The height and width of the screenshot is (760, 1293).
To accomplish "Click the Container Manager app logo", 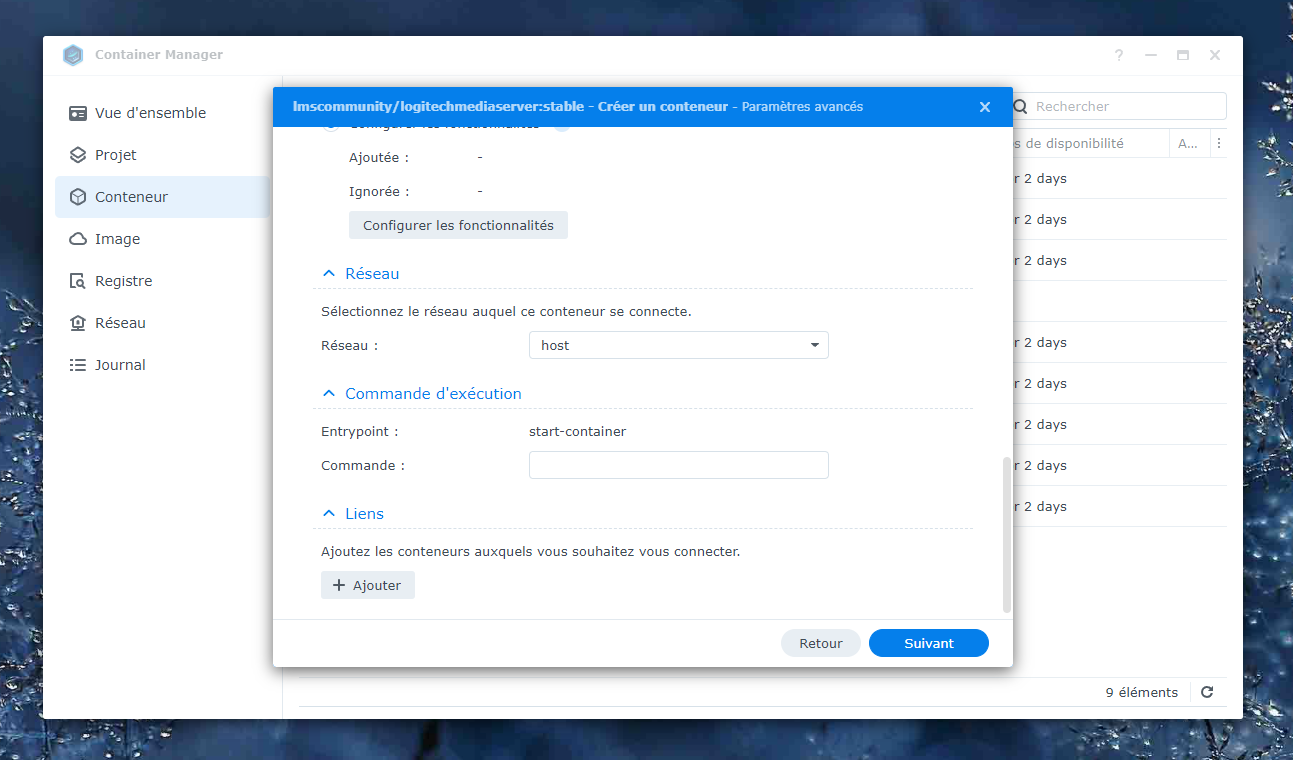I will [x=73, y=55].
